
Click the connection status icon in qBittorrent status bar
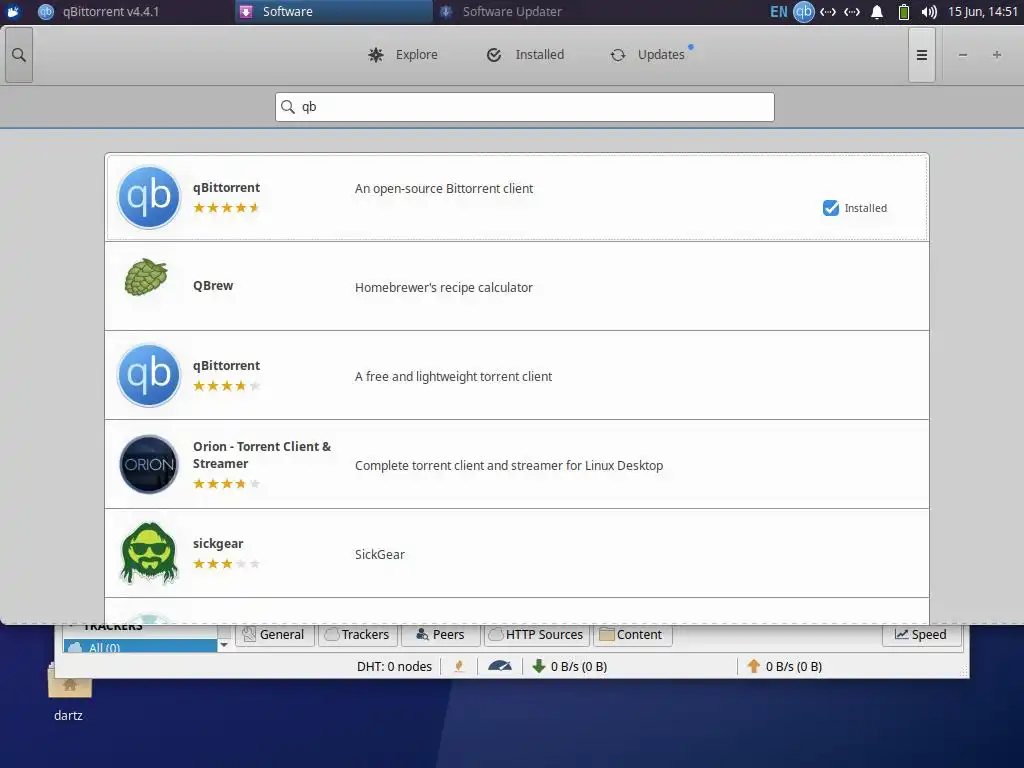click(459, 666)
